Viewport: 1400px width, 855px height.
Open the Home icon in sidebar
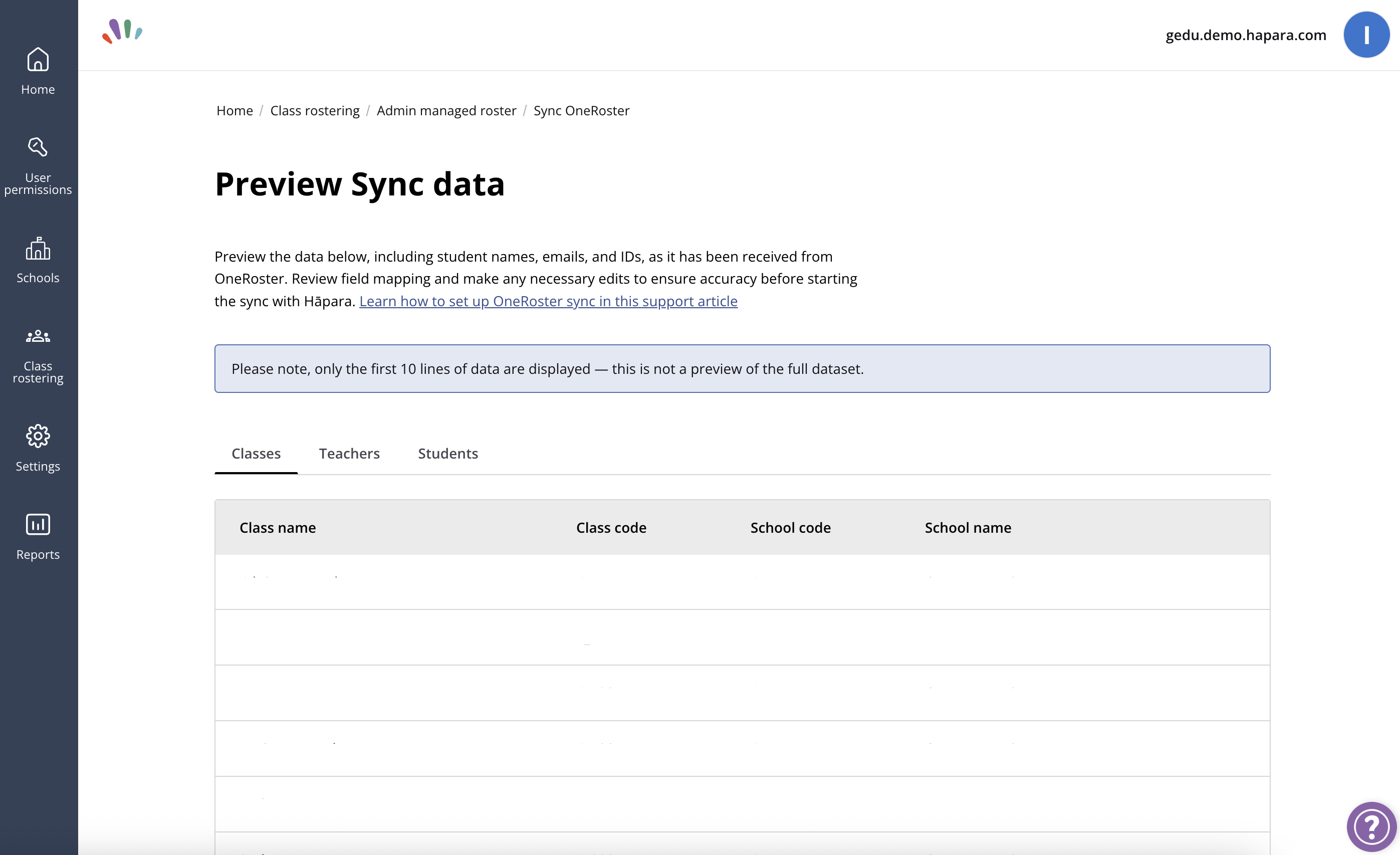[38, 59]
